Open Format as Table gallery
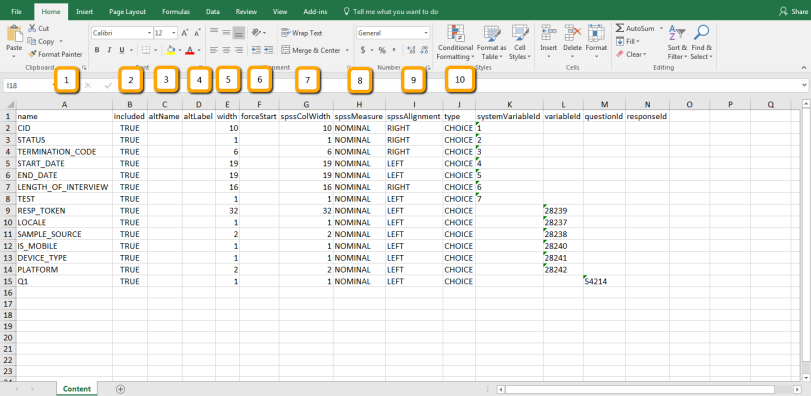Image resolution: width=811 pixels, height=396 pixels. point(492,42)
